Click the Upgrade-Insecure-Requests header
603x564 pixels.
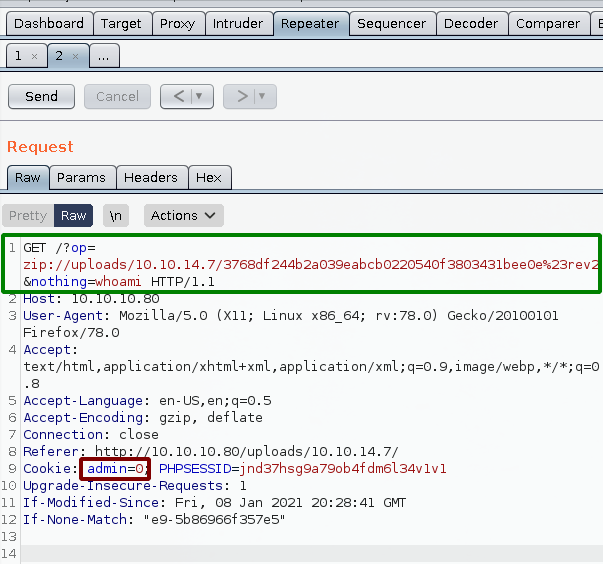coord(135,486)
